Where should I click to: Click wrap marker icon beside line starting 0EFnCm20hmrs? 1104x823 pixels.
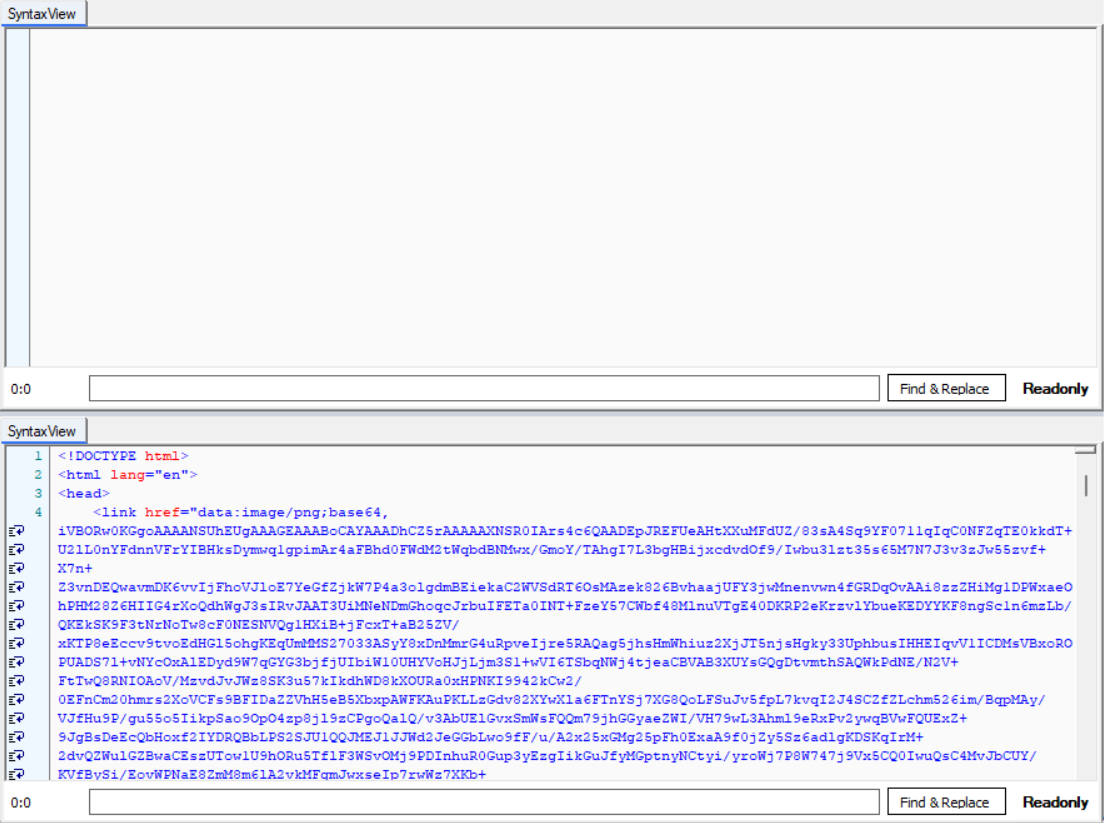click(16, 700)
